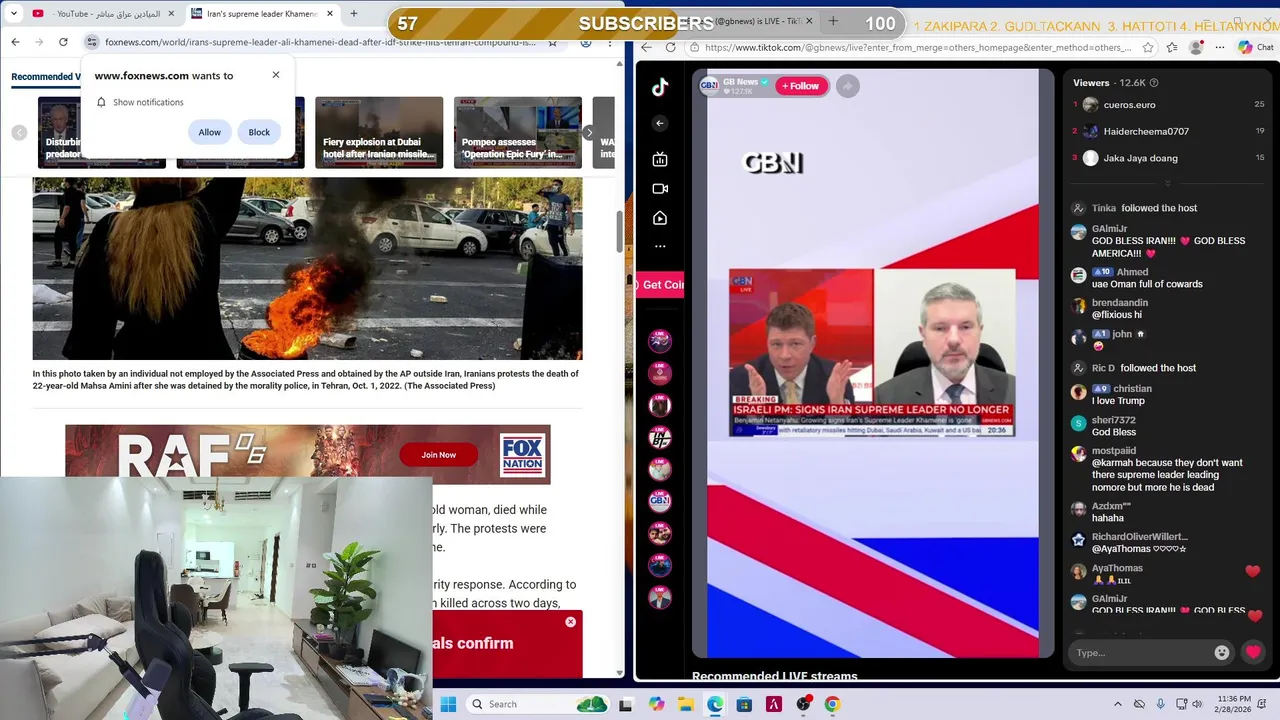Viewport: 1280px width, 720px height.
Task: Open Pompeo assesses Operation Epic Fury thumbnail
Action: click(517, 132)
